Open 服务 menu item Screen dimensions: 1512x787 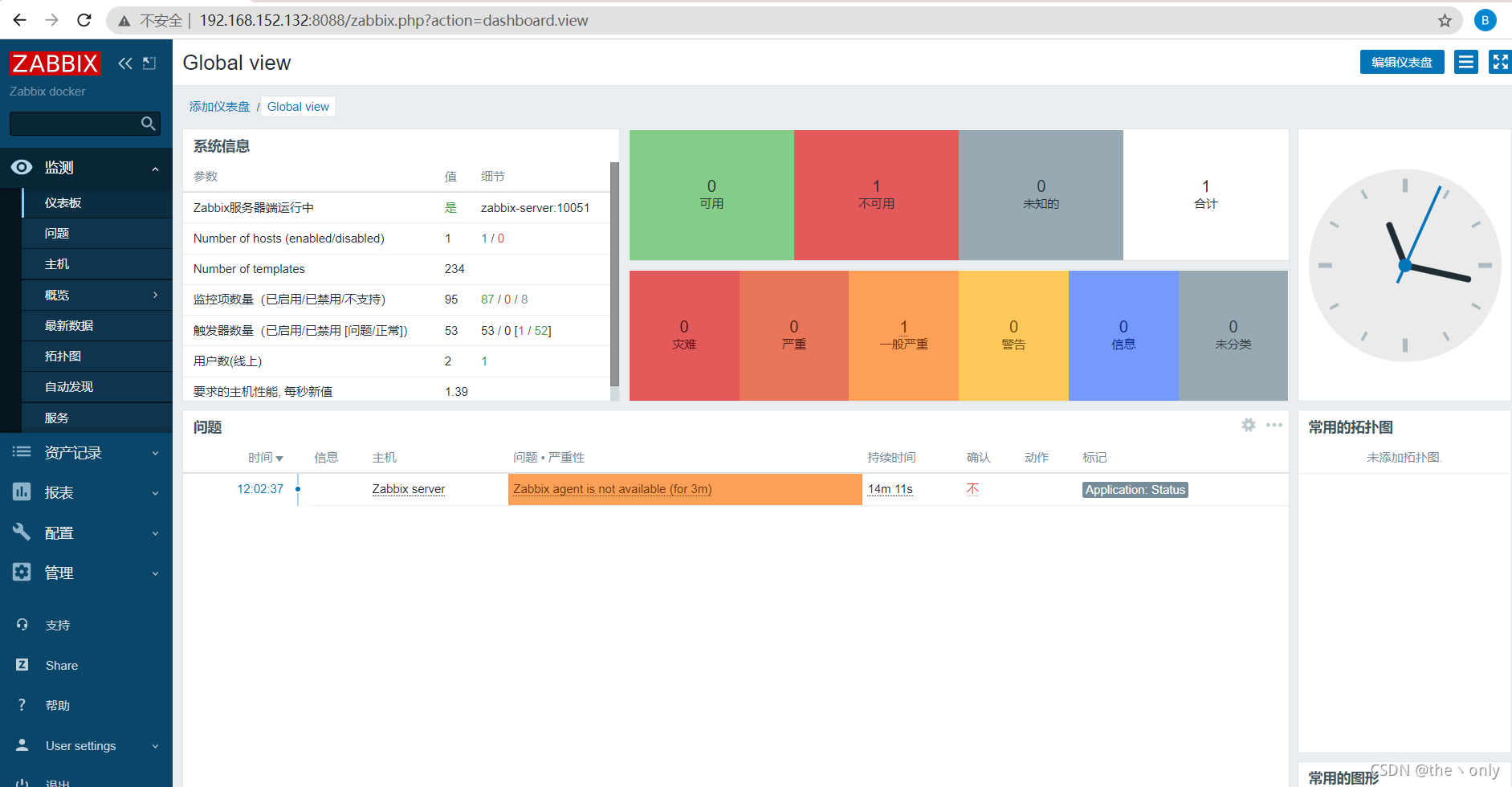(x=97, y=418)
